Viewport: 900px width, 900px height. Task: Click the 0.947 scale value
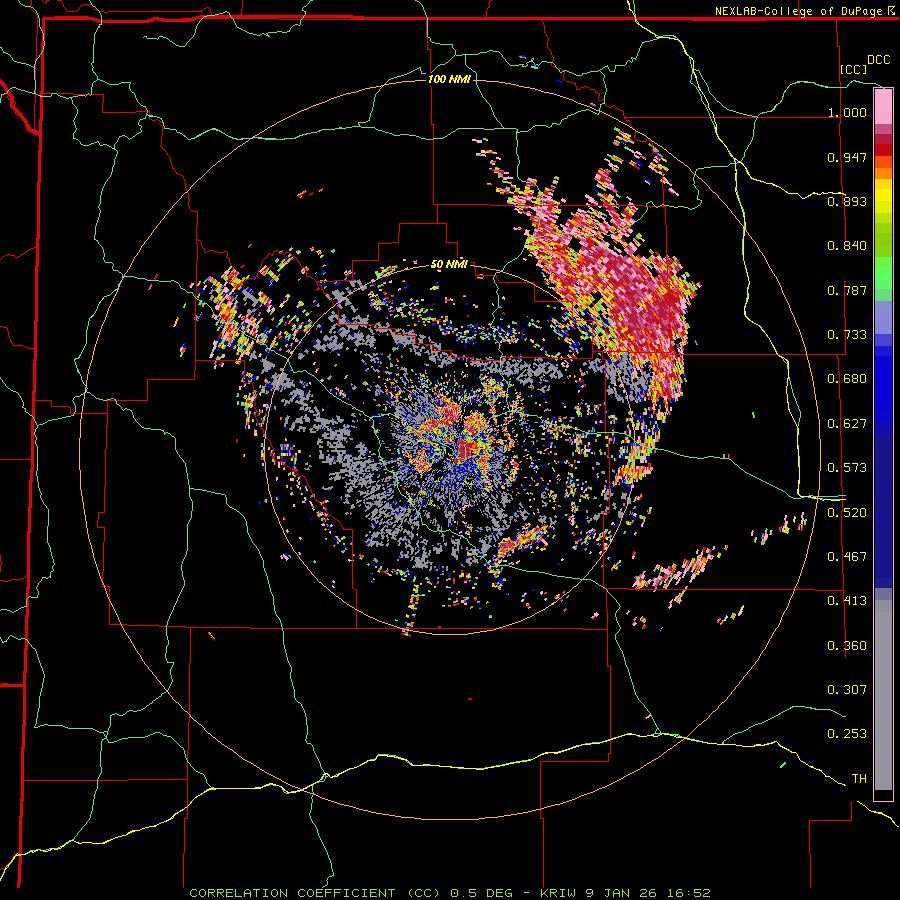[x=847, y=157]
